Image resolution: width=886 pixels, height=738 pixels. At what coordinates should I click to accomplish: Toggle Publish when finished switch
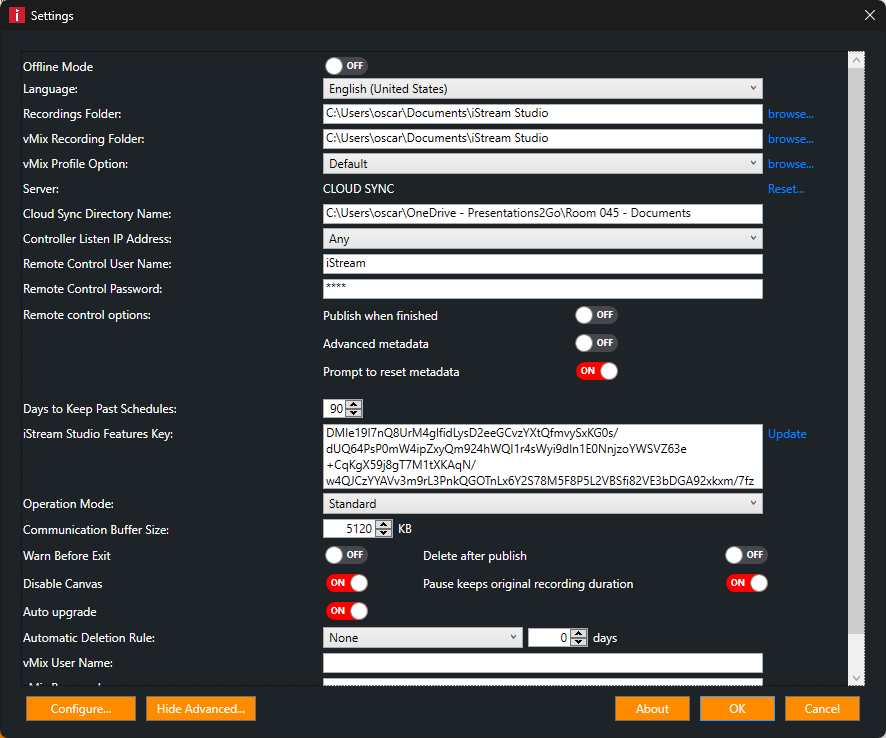point(596,315)
